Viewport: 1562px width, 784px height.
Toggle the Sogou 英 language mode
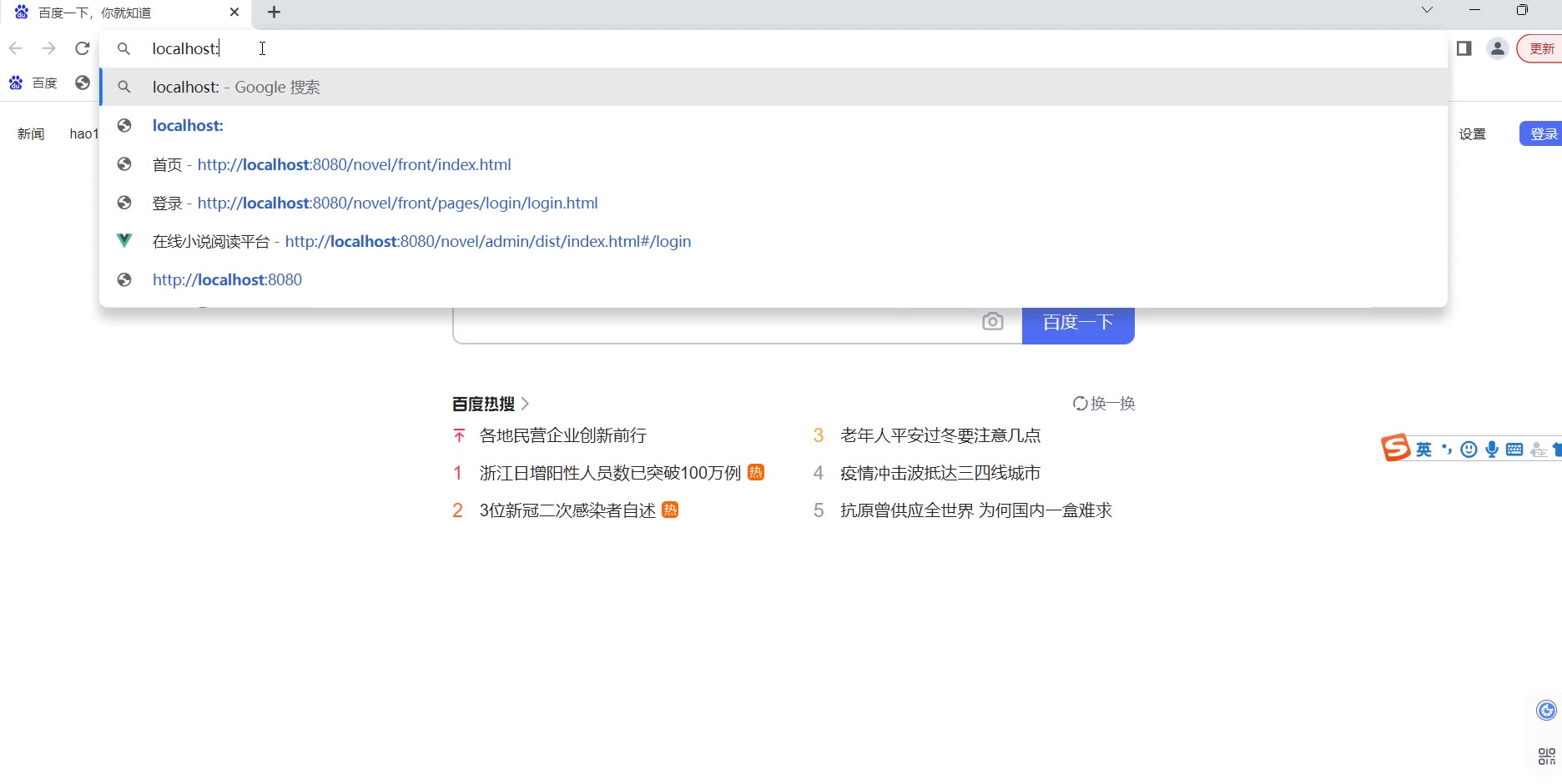pos(1423,450)
